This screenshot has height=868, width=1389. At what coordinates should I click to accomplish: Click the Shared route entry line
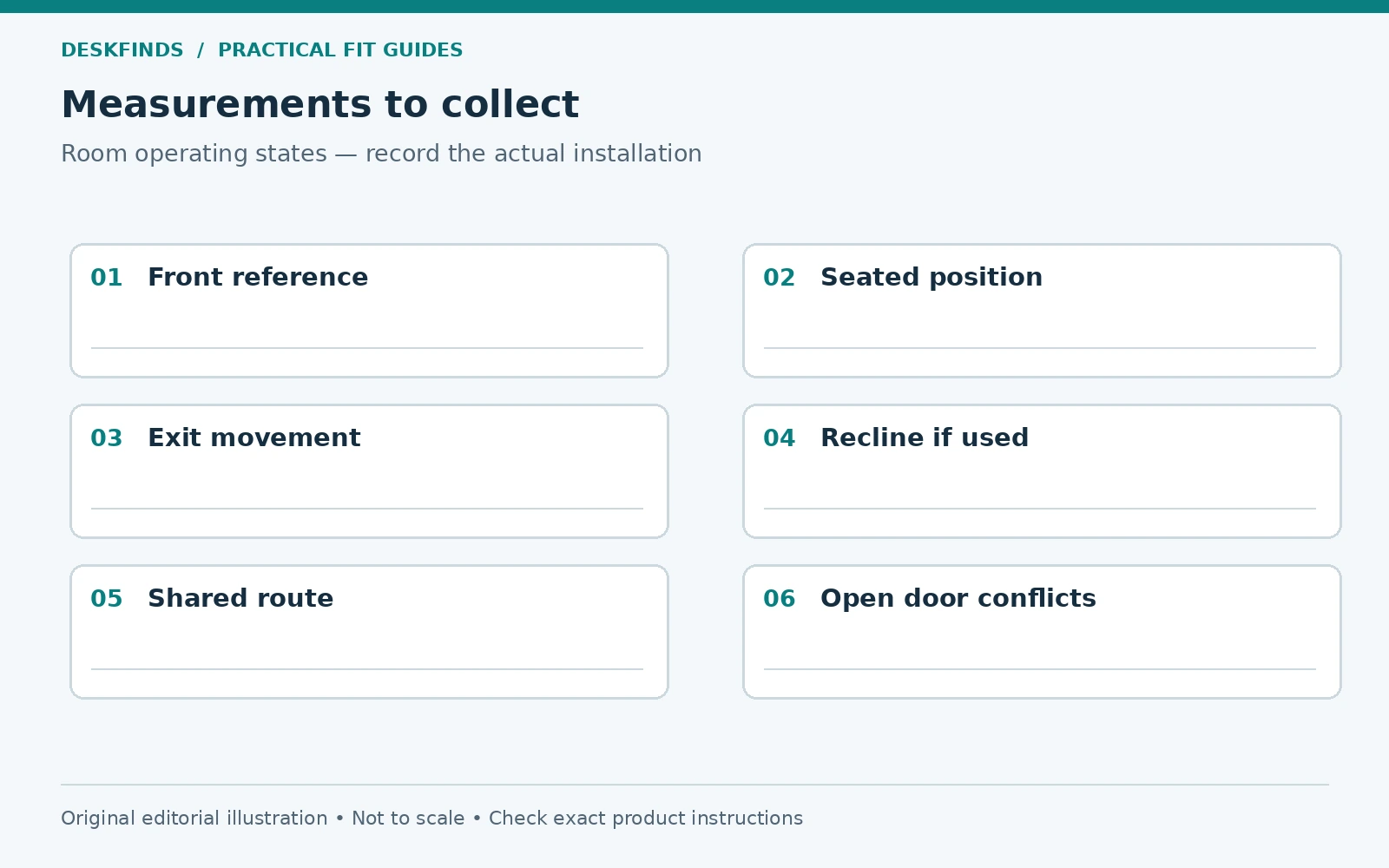click(x=367, y=669)
